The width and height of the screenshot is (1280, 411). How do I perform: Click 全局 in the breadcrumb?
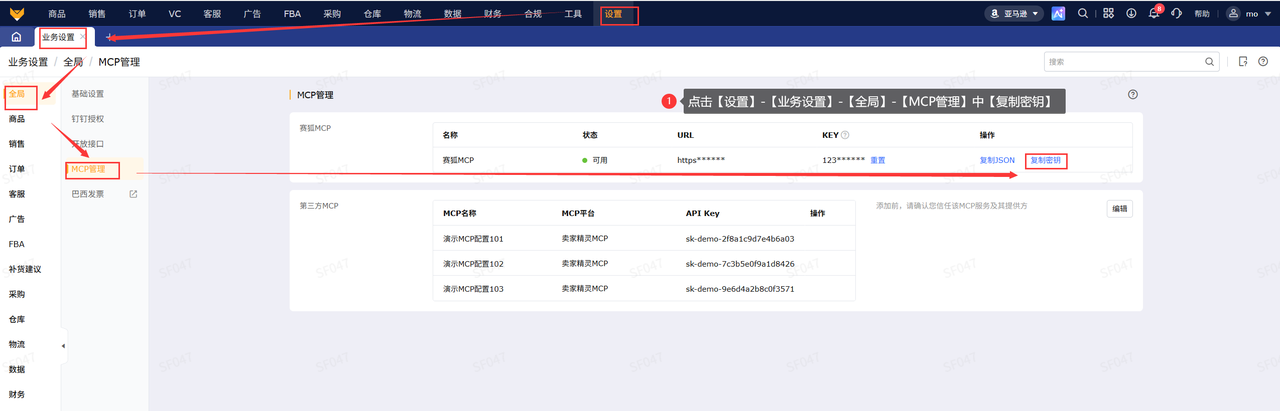[73, 62]
